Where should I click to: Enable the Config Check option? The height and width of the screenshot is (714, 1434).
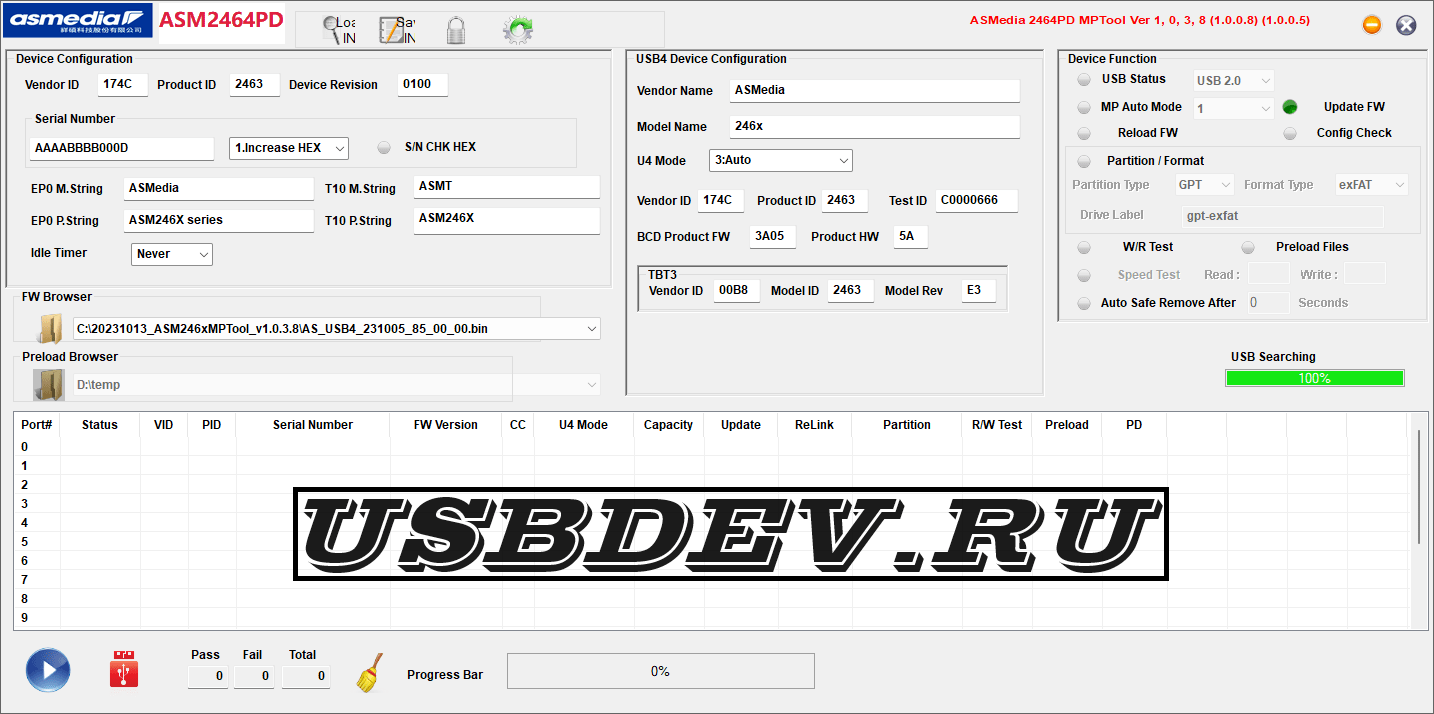[1290, 133]
